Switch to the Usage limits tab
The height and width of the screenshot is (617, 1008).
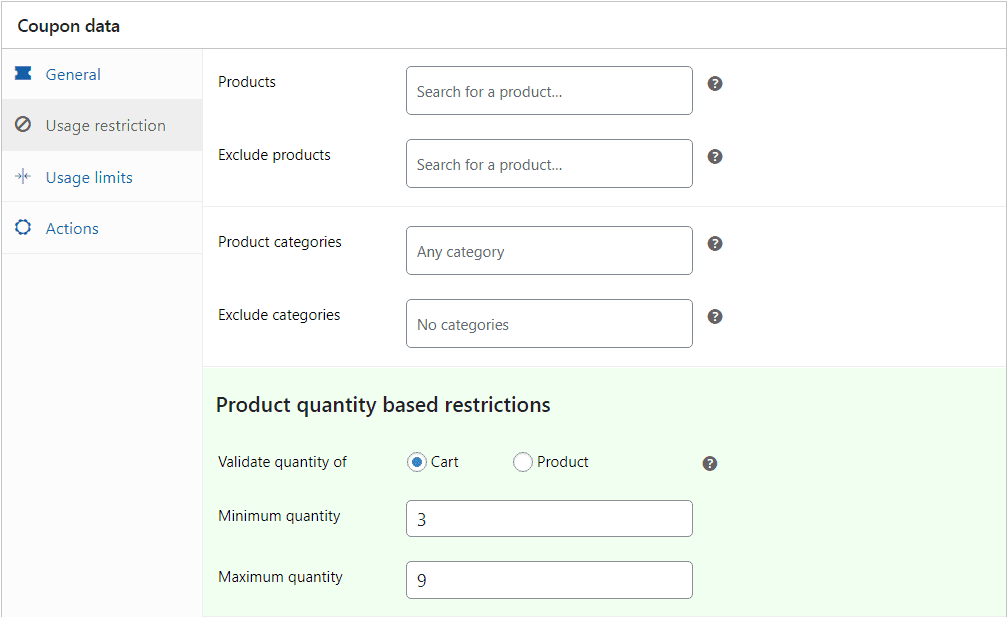coord(89,177)
